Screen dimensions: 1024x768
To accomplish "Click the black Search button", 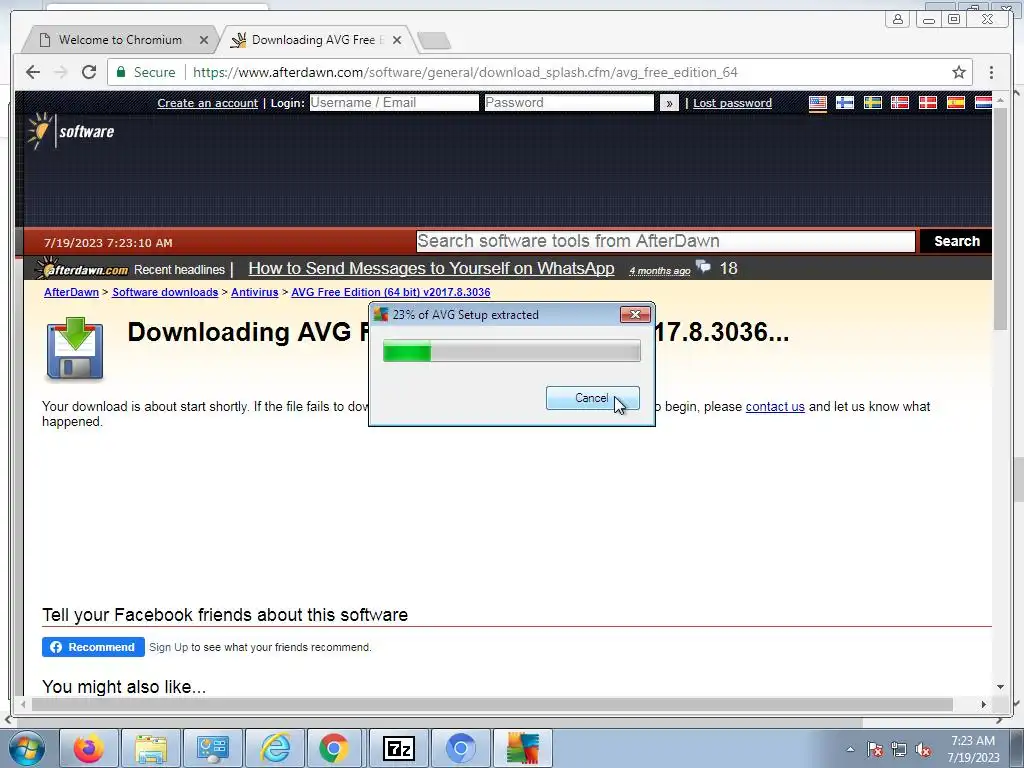I will [956, 241].
